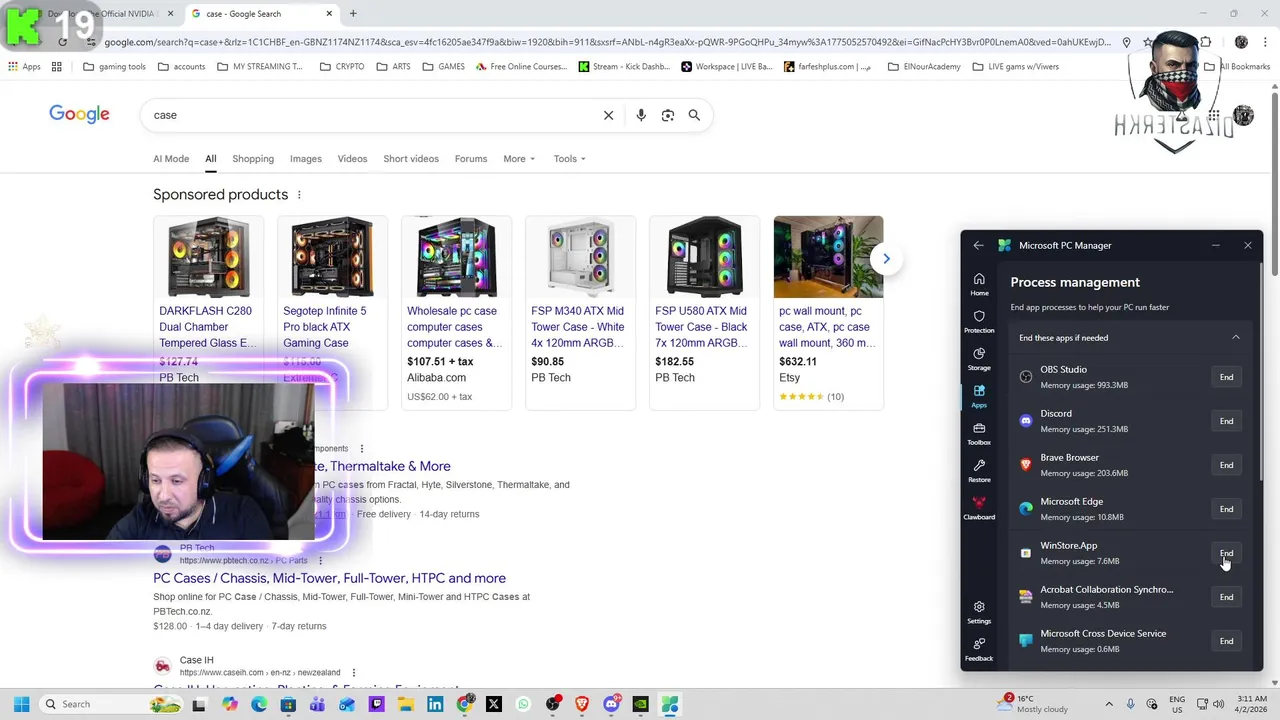Collapse 'End these apps if needed' section
This screenshot has width=1280, height=720.
(1235, 338)
